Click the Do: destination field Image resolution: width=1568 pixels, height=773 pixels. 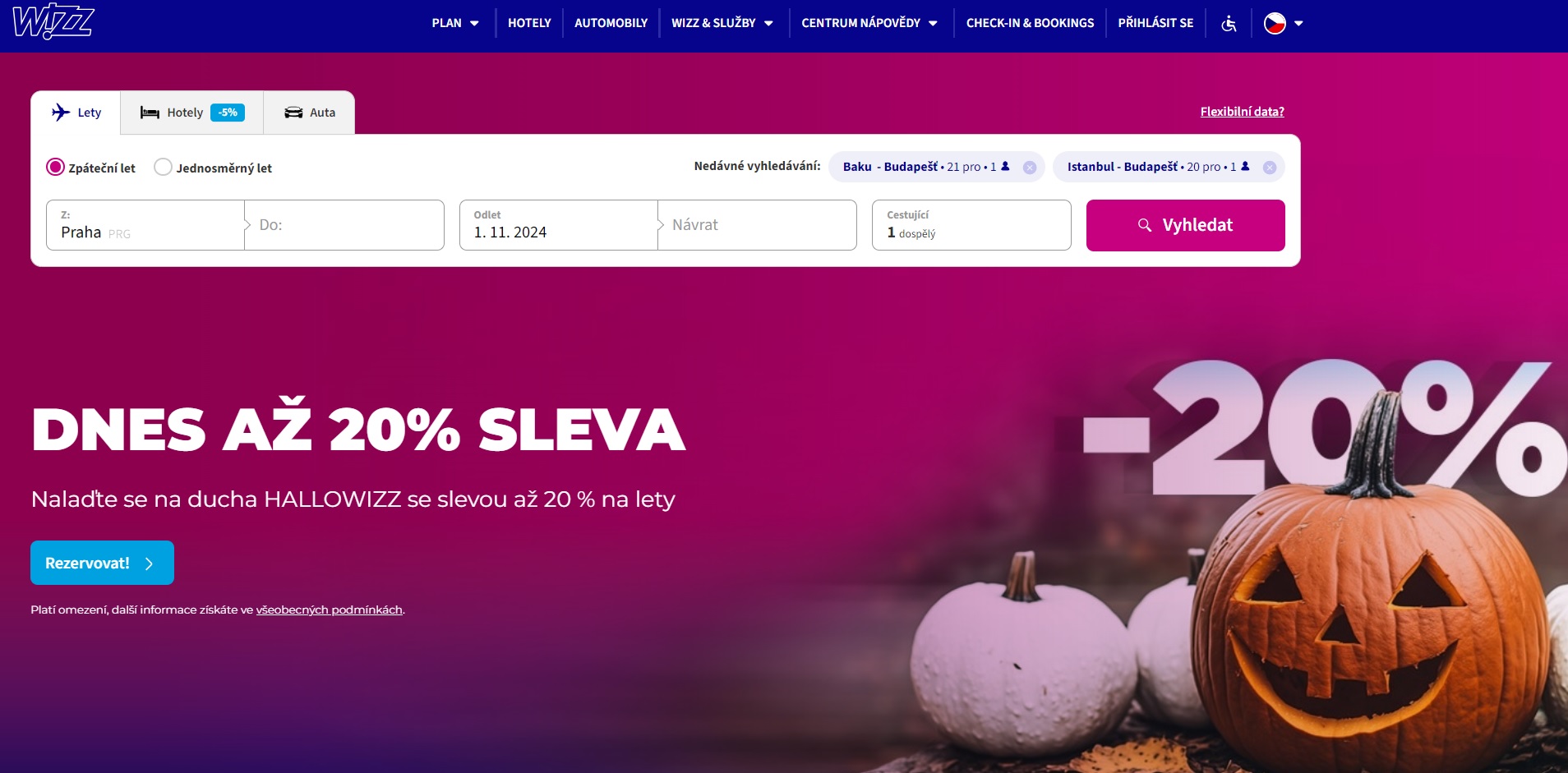pos(344,225)
